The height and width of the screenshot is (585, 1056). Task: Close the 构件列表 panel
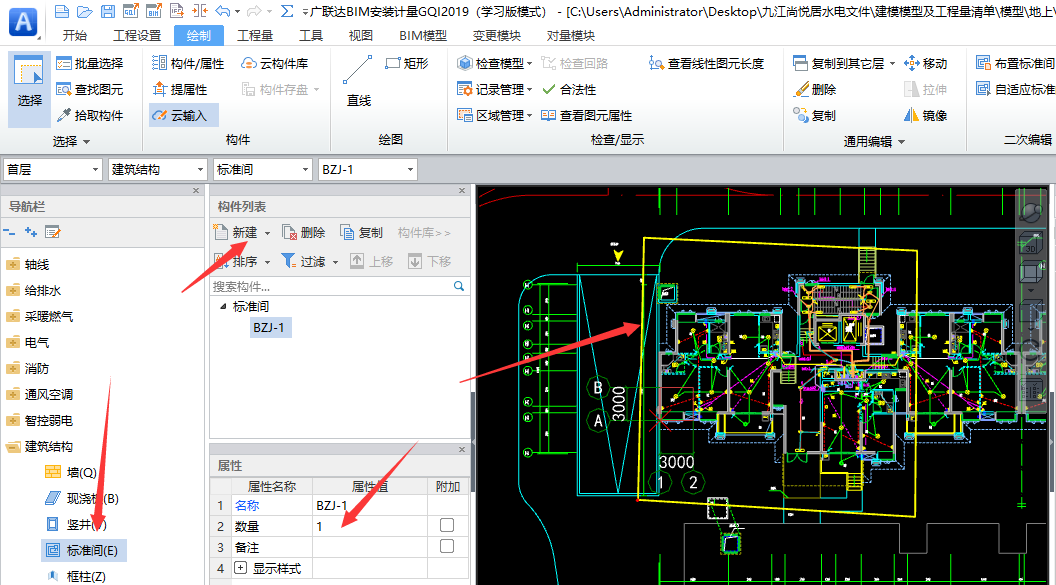pyautogui.click(x=462, y=191)
